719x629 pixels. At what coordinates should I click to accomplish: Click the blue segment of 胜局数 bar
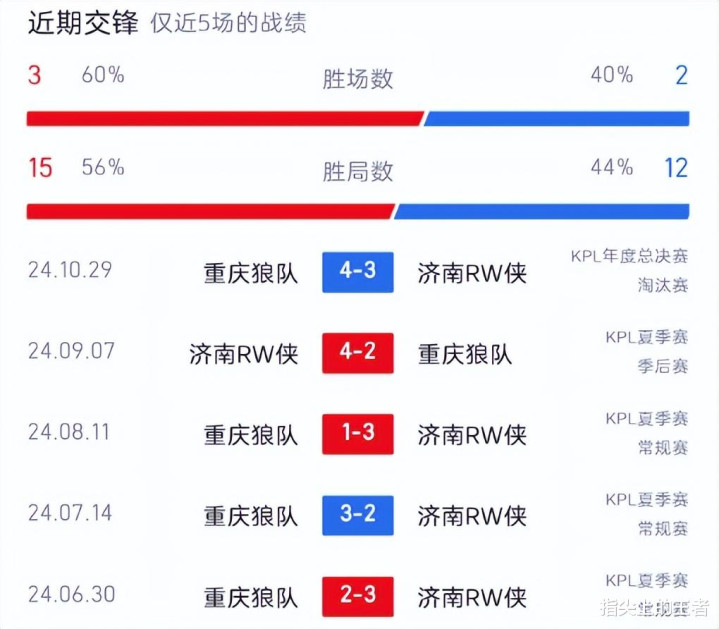click(542, 211)
